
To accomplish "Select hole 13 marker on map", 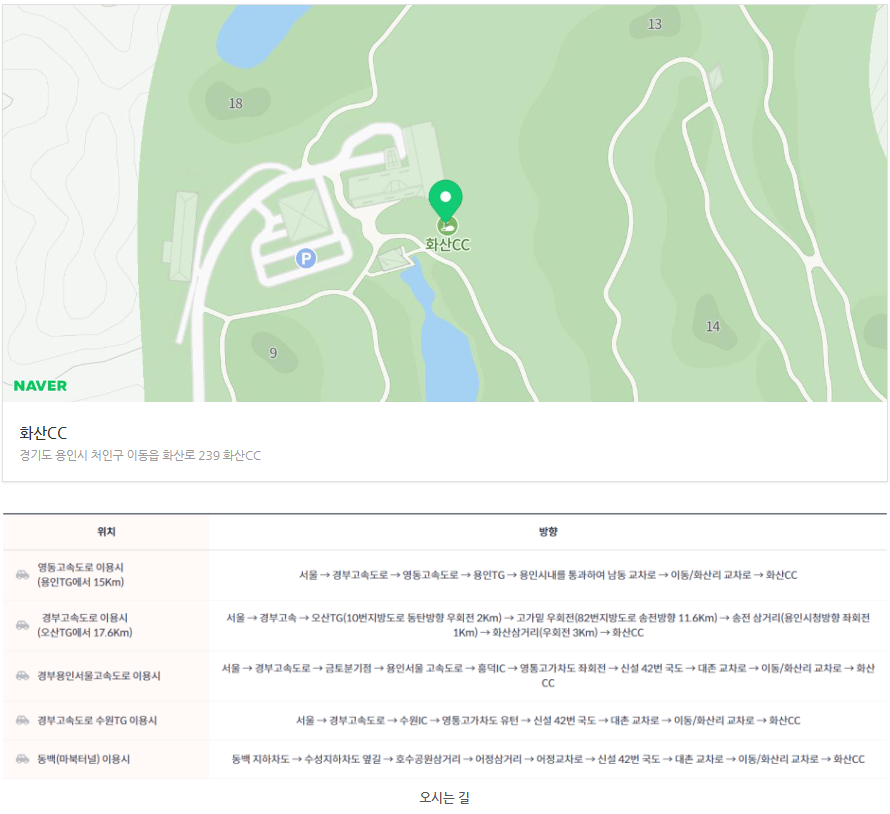I will pos(654,24).
